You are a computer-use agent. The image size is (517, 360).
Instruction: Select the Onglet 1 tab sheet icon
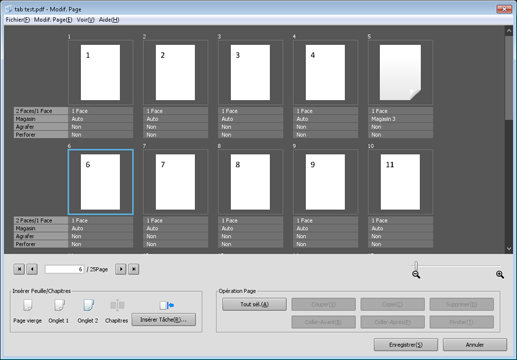click(59, 305)
